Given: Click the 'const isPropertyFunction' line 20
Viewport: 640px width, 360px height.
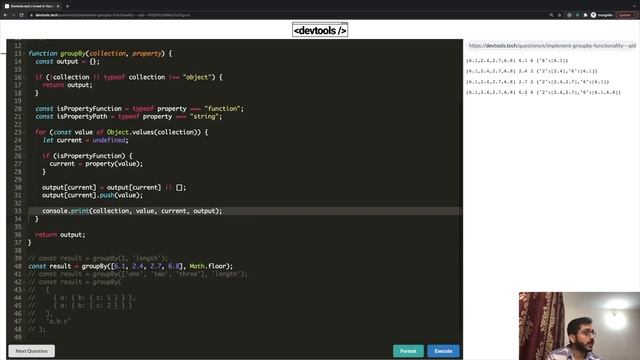Looking at the screenshot, I should (139, 109).
